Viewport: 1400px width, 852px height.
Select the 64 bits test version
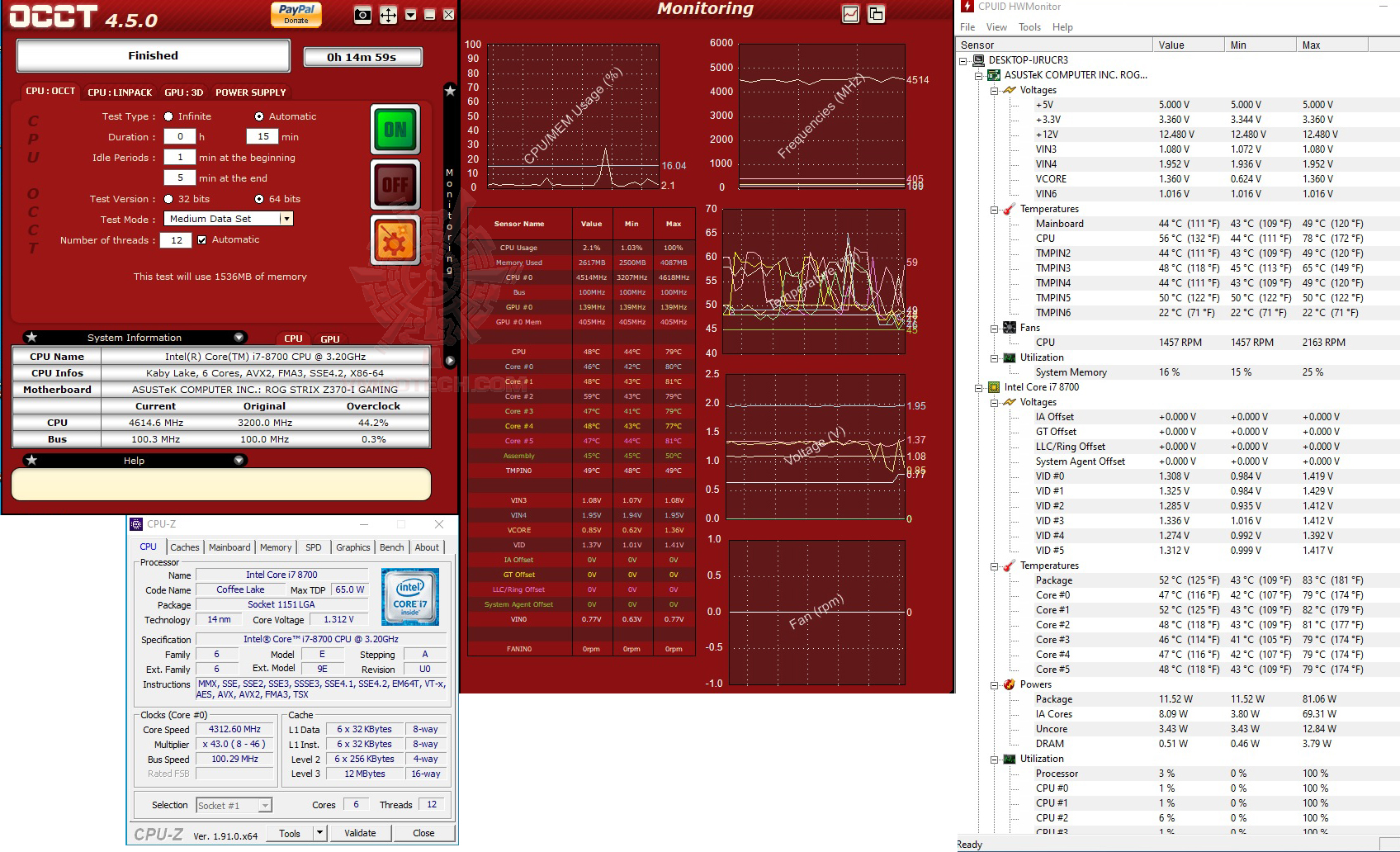click(x=259, y=199)
